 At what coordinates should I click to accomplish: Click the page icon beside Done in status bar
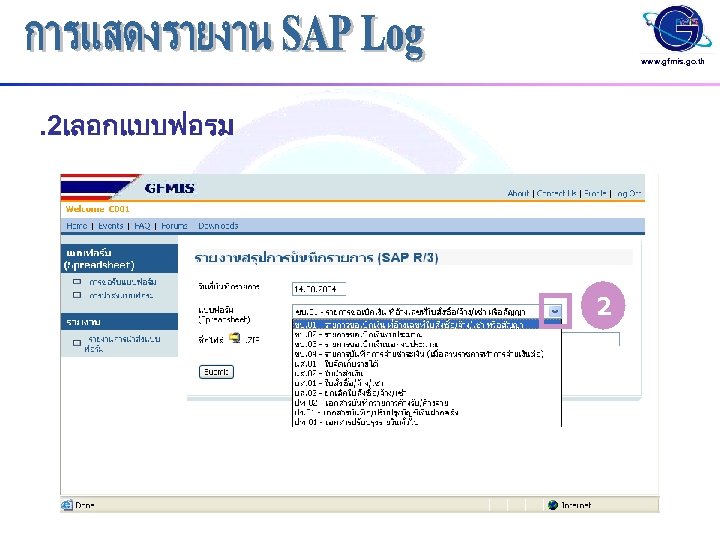click(x=67, y=505)
